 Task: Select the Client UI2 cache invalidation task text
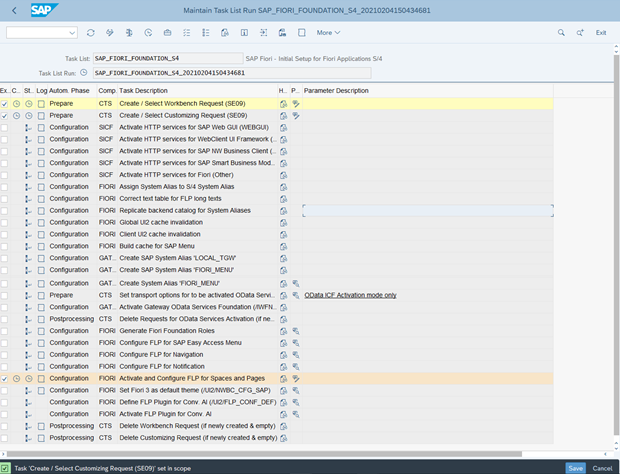point(160,234)
